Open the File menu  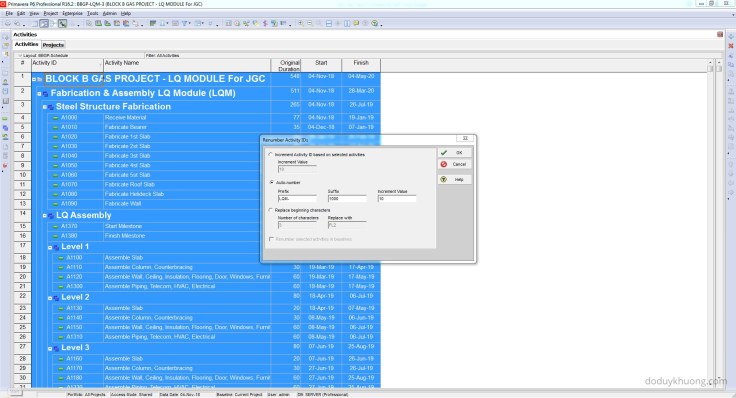tap(9, 14)
